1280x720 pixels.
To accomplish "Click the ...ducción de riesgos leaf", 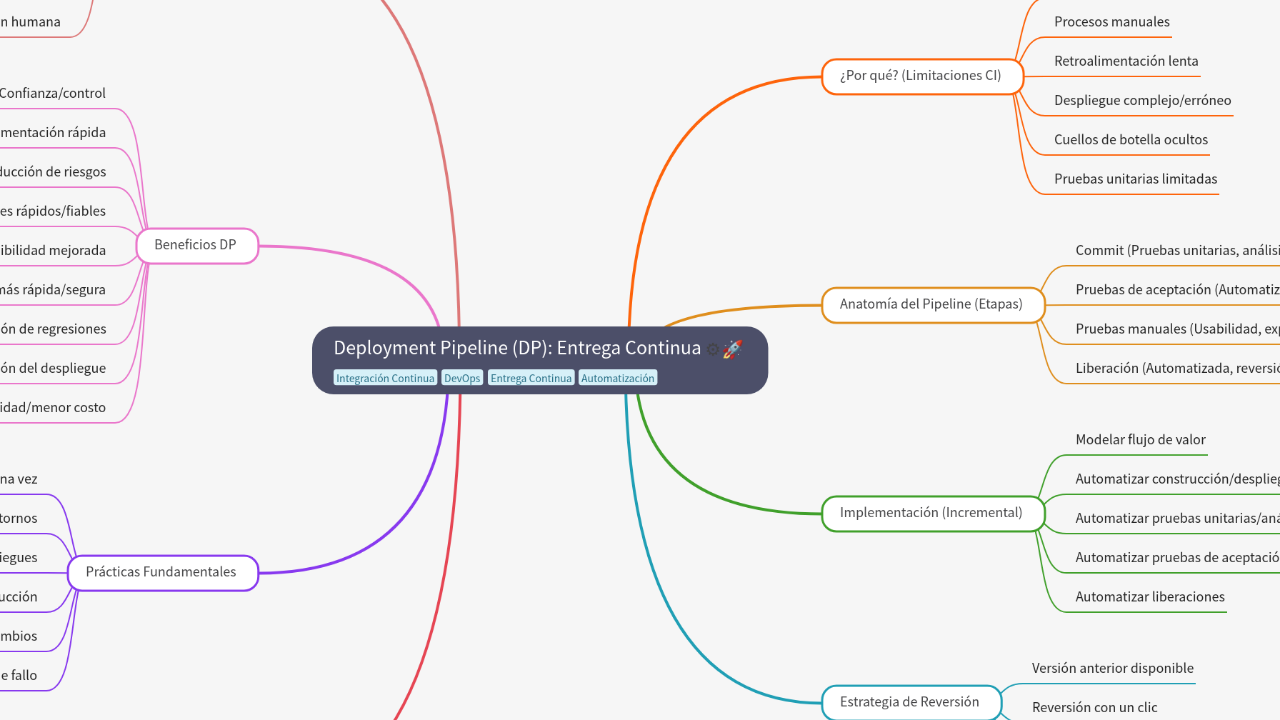I will pyautogui.click(x=53, y=172).
